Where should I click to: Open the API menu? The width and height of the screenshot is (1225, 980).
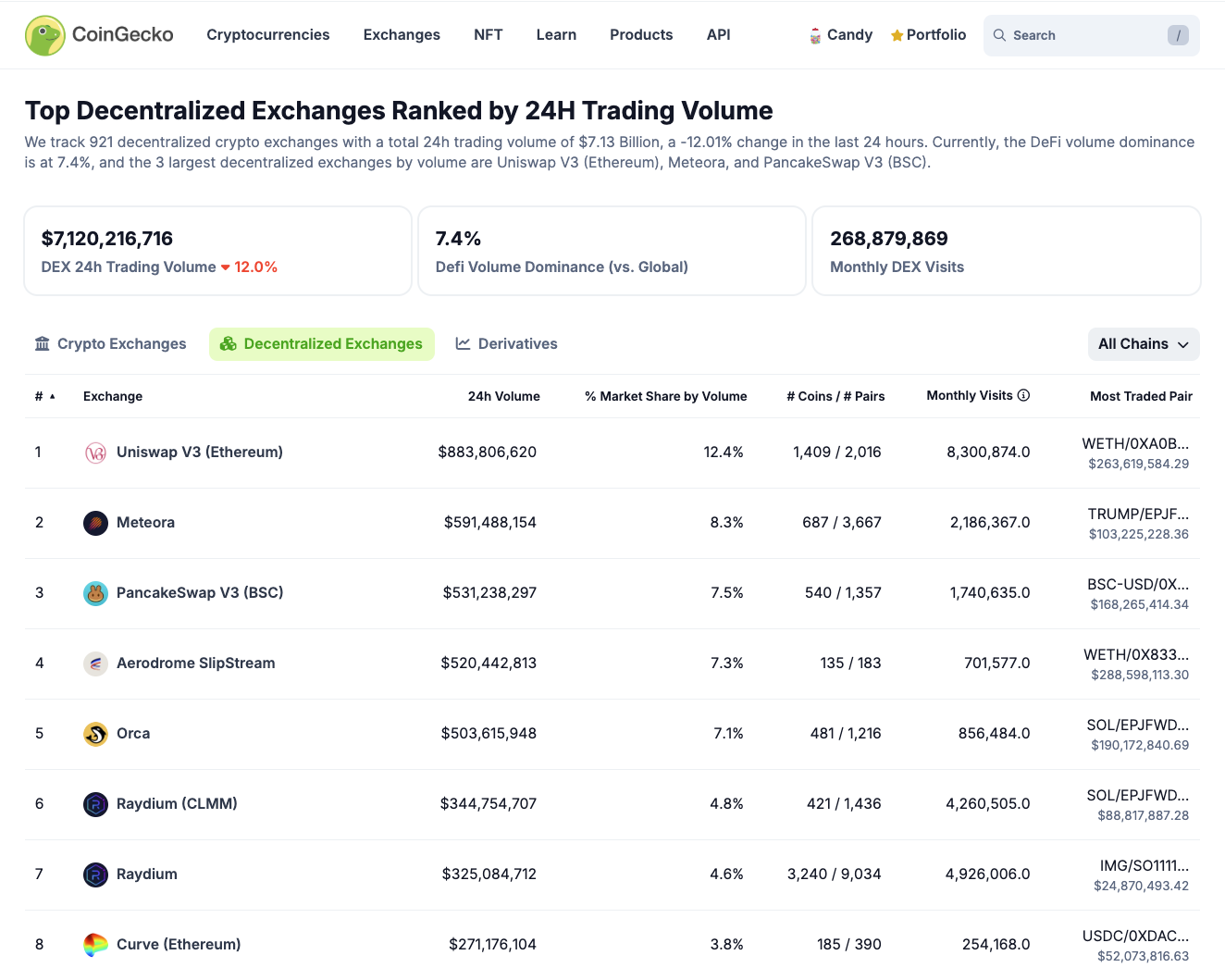[x=719, y=35]
